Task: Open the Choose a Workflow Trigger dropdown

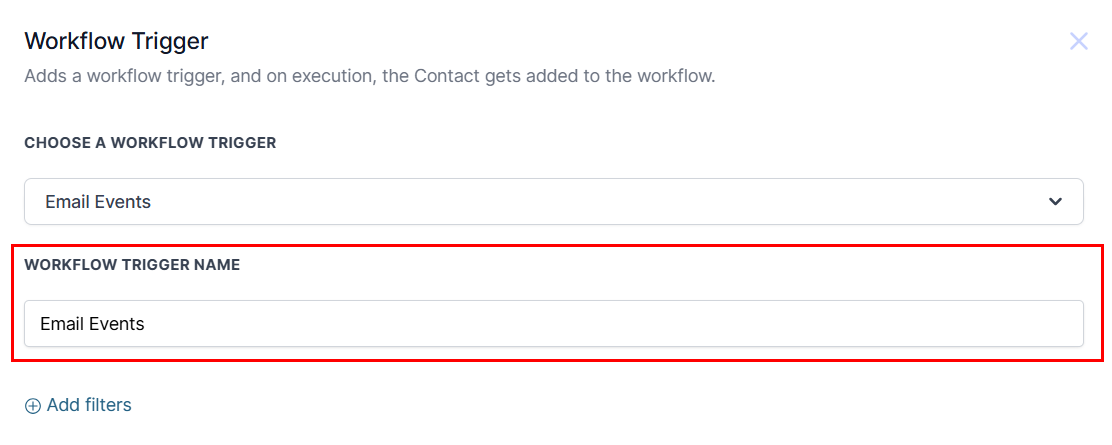Action: (553, 202)
